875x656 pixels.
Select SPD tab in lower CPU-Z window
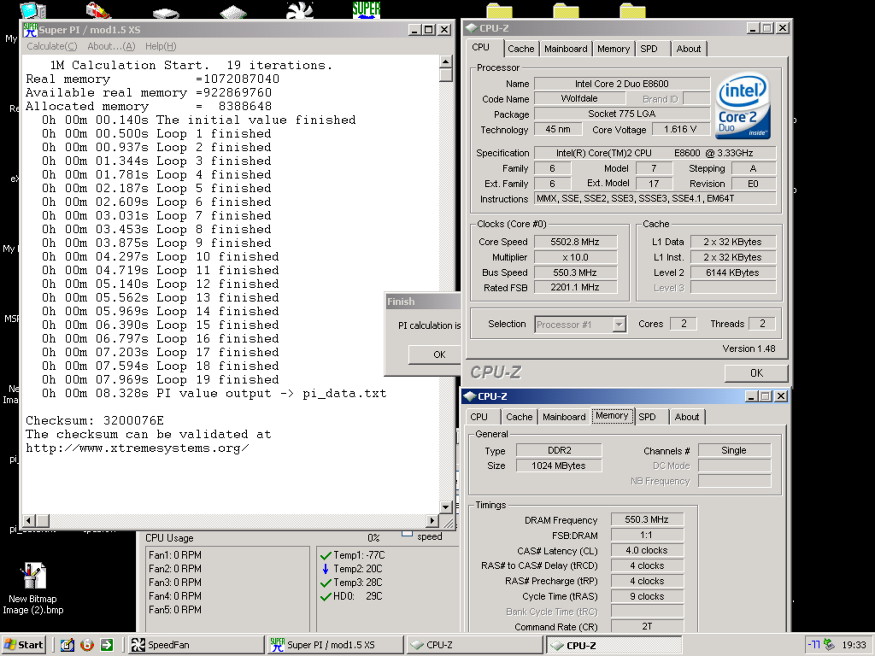click(647, 417)
